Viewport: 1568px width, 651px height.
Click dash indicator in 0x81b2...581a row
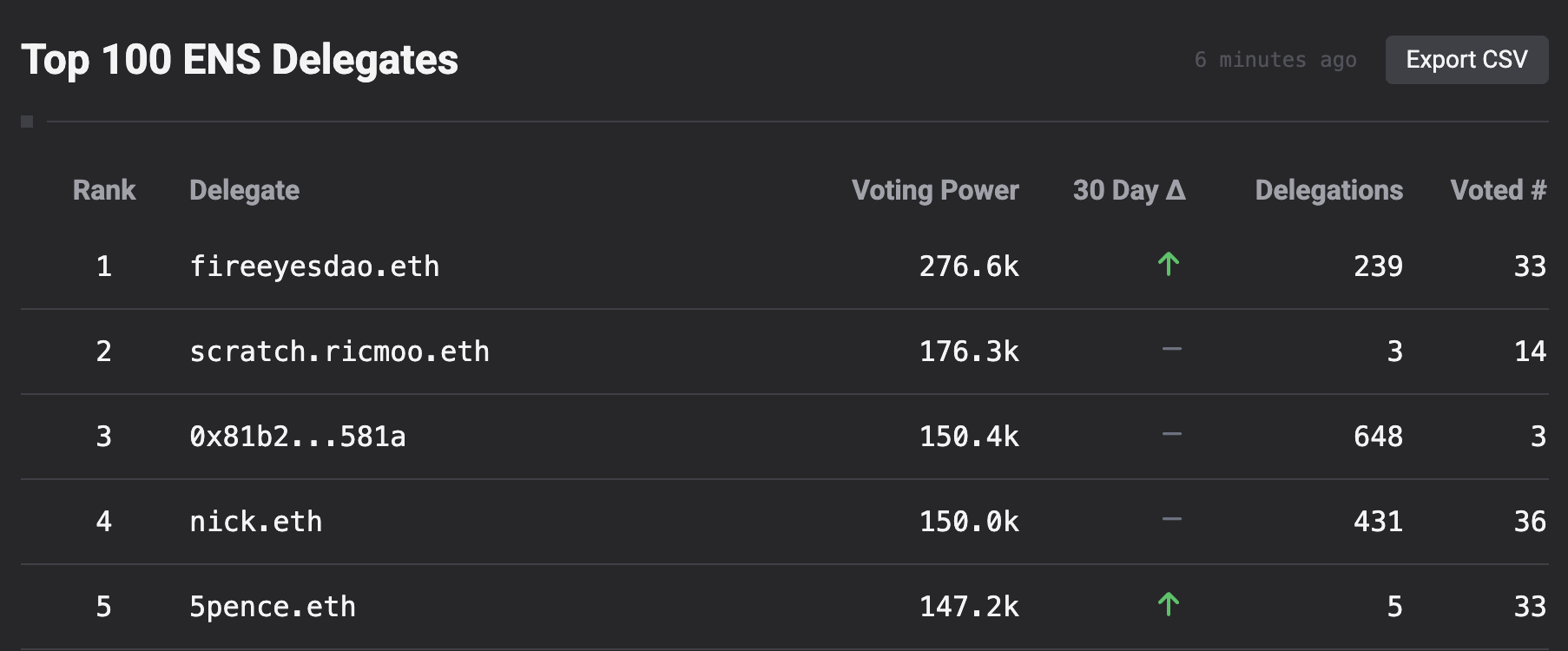pyautogui.click(x=1171, y=434)
